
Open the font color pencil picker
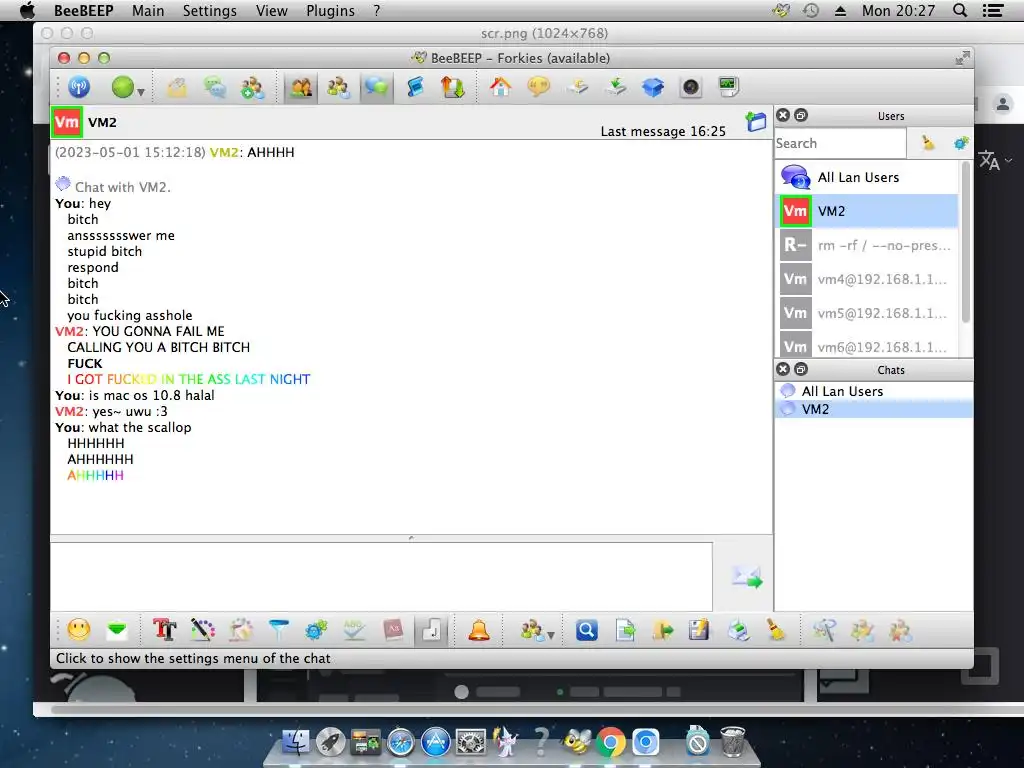pos(202,630)
